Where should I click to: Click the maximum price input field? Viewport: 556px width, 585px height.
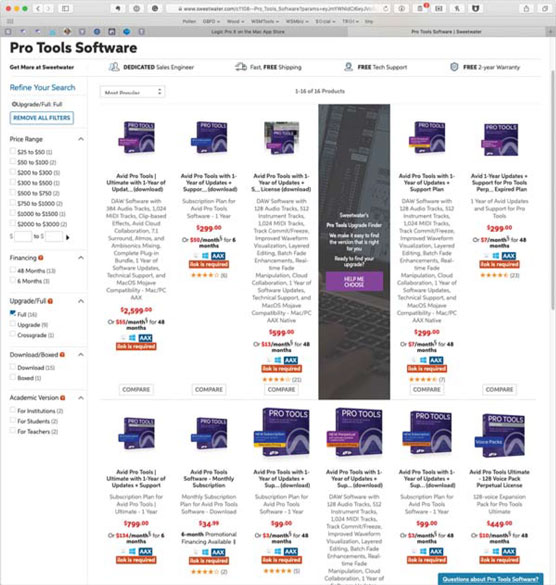tap(54, 237)
